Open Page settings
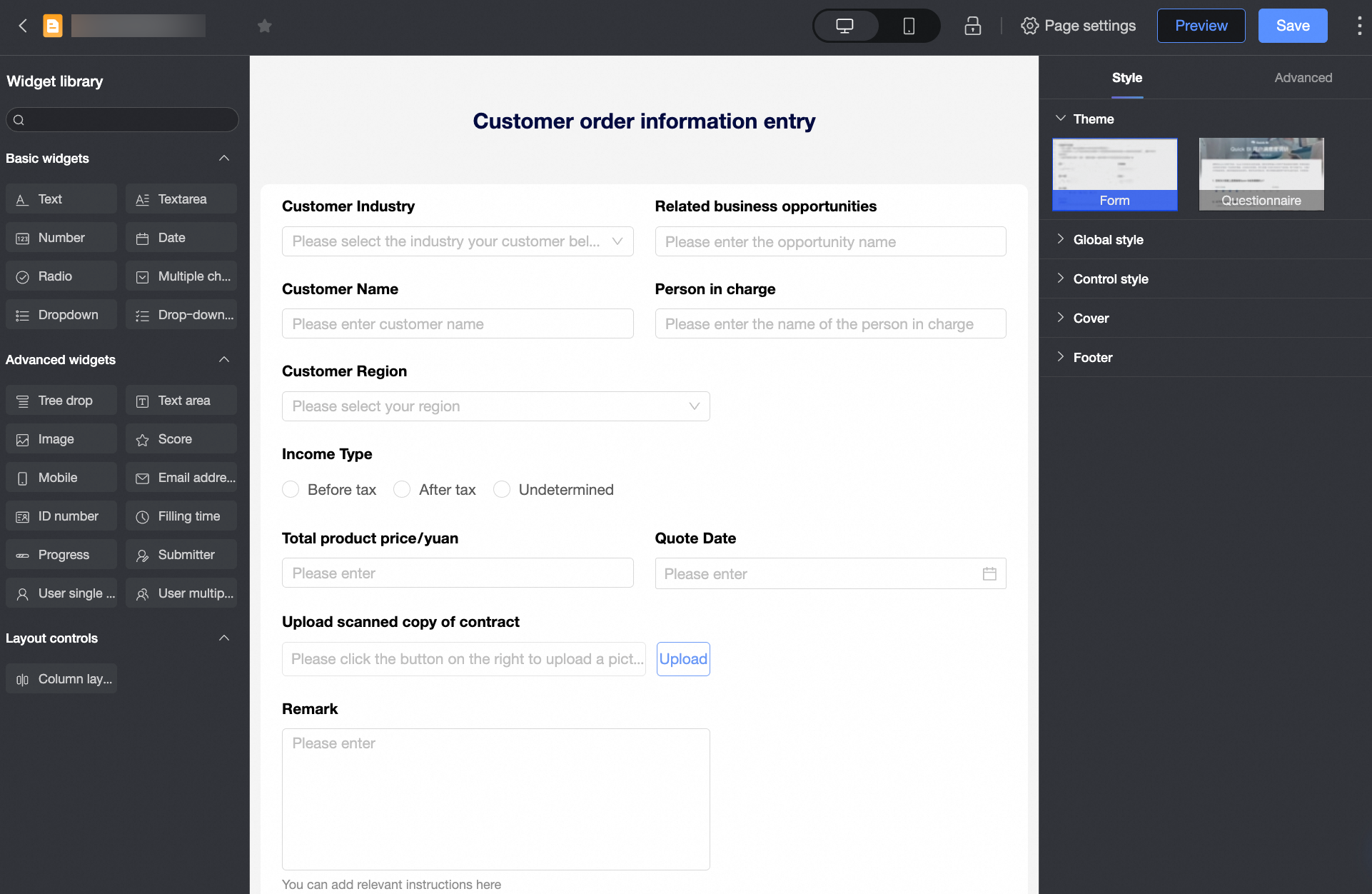 coord(1079,26)
